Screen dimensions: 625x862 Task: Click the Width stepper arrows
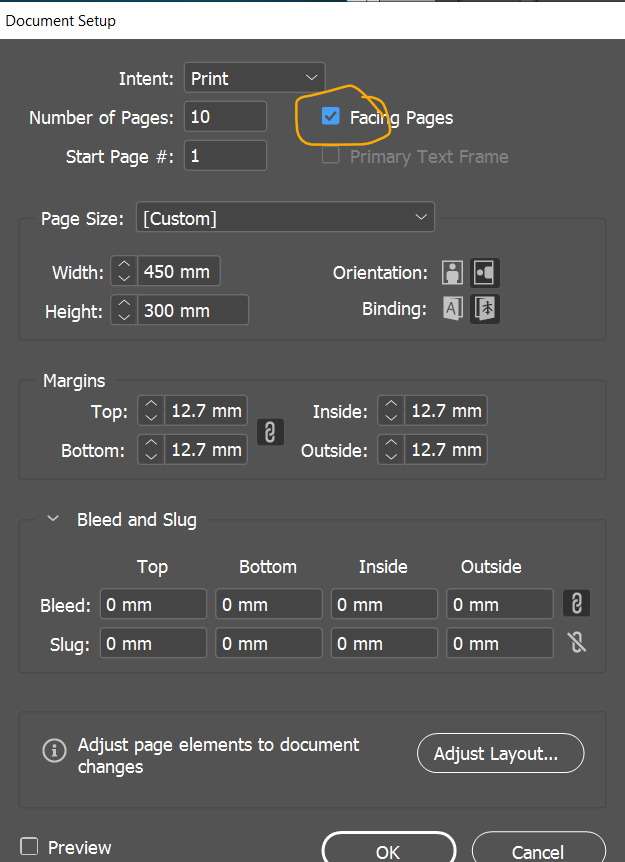[124, 271]
